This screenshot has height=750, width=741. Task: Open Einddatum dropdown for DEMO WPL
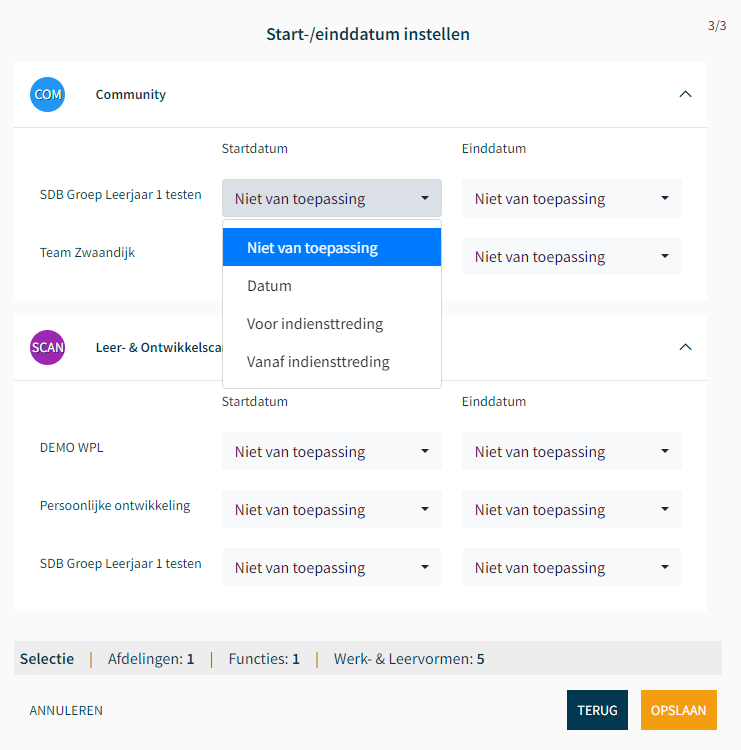point(571,451)
